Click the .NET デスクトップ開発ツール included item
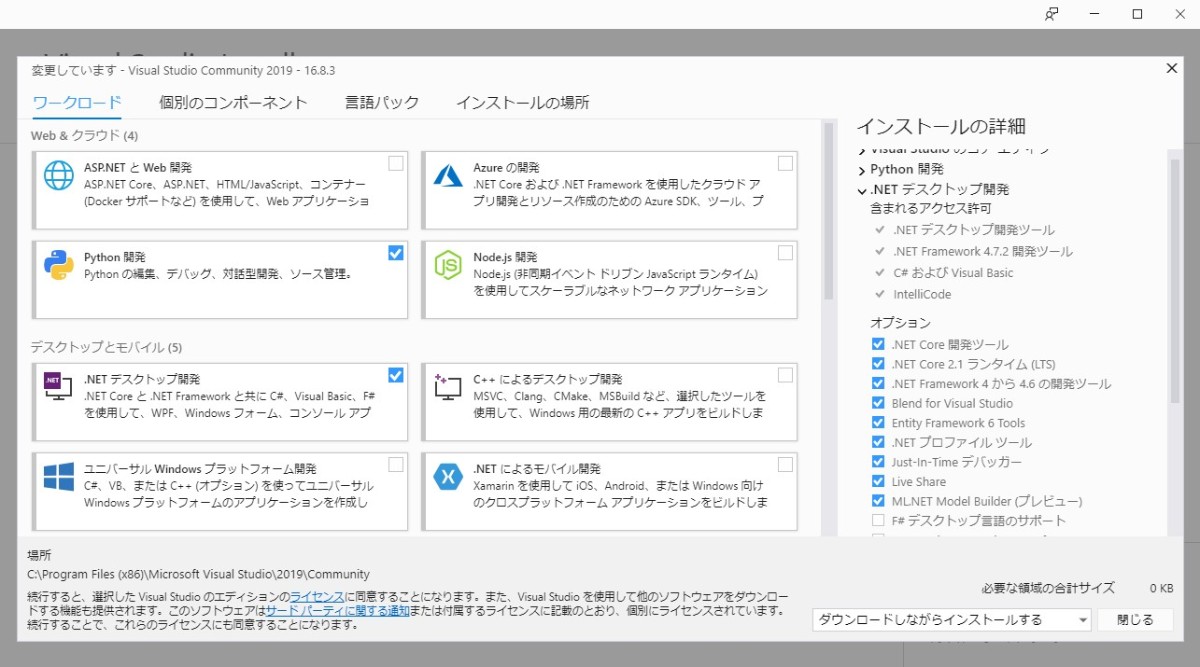This screenshot has width=1200, height=667. point(973,230)
